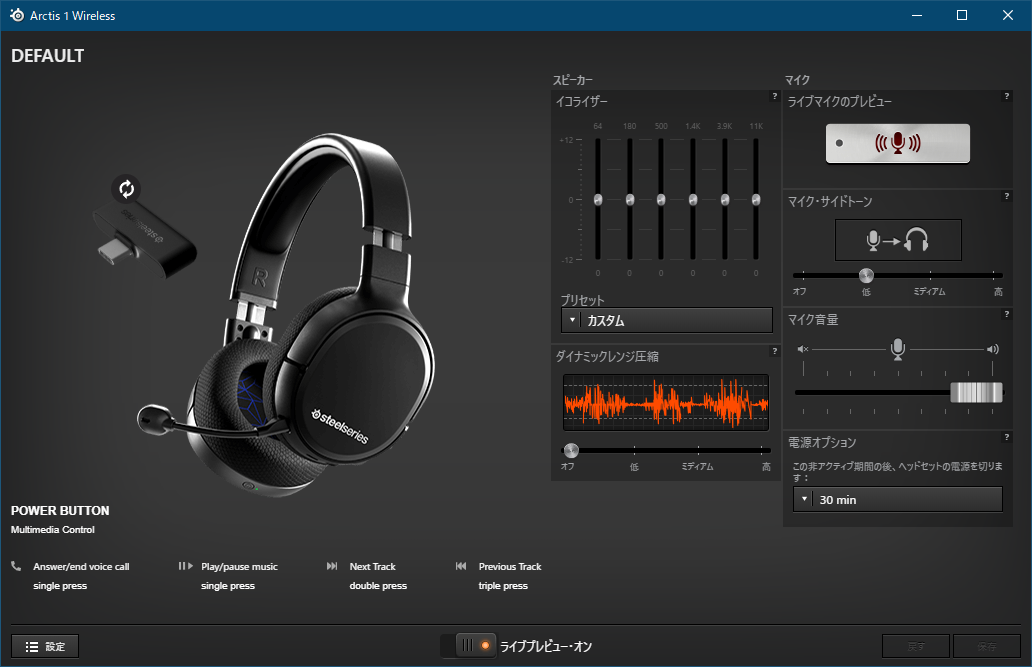This screenshot has height=667, width=1032.
Task: Click the 1.4K equalizer slider handle
Action: point(693,200)
